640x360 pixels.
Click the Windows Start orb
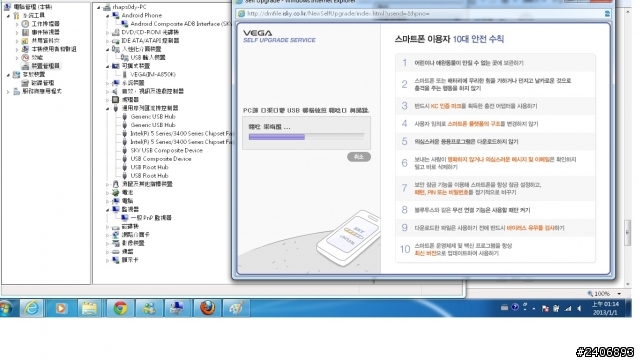pos(6,309)
